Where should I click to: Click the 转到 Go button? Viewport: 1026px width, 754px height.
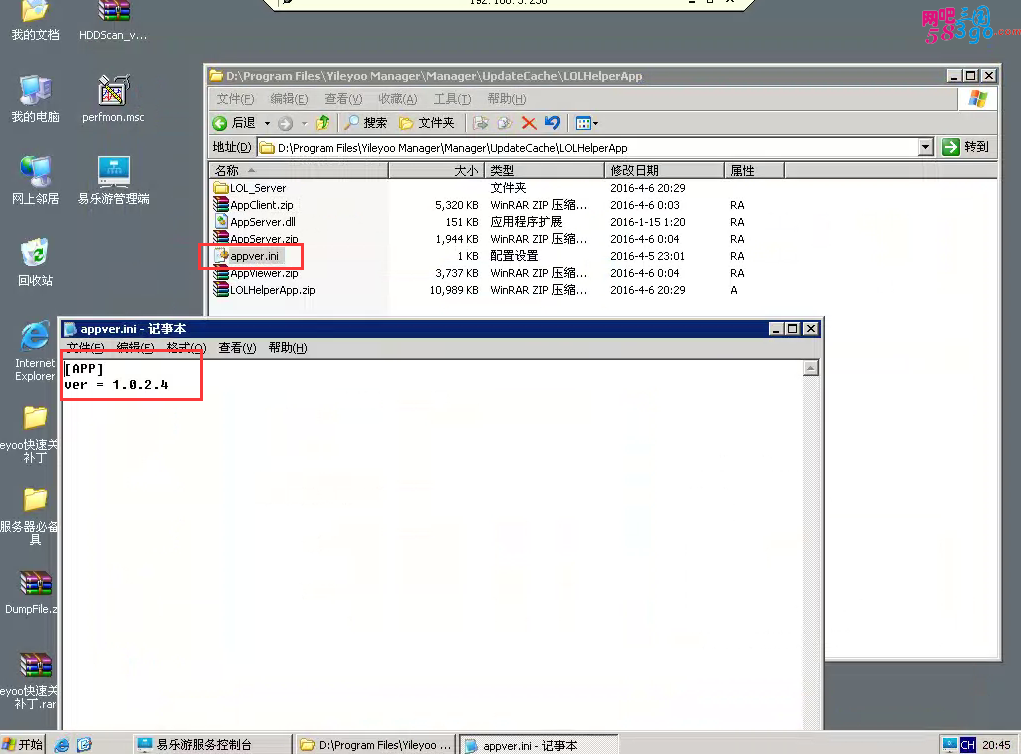966,147
